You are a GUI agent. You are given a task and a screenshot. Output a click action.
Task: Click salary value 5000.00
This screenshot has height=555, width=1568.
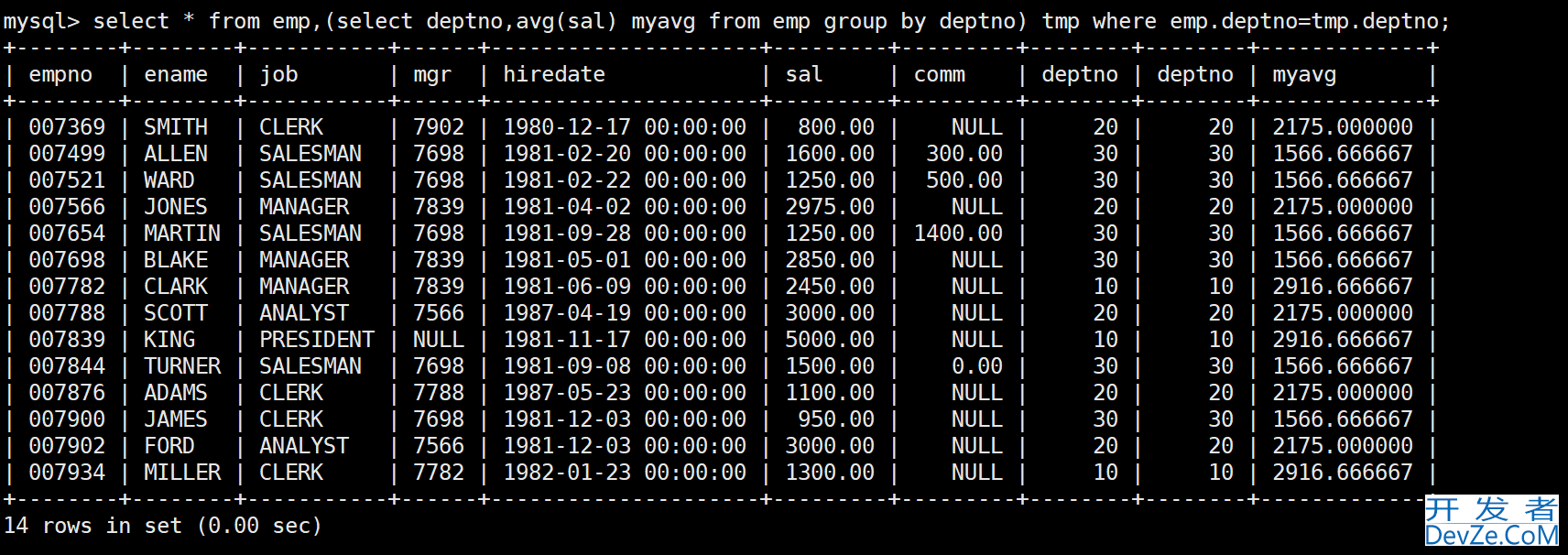point(830,340)
